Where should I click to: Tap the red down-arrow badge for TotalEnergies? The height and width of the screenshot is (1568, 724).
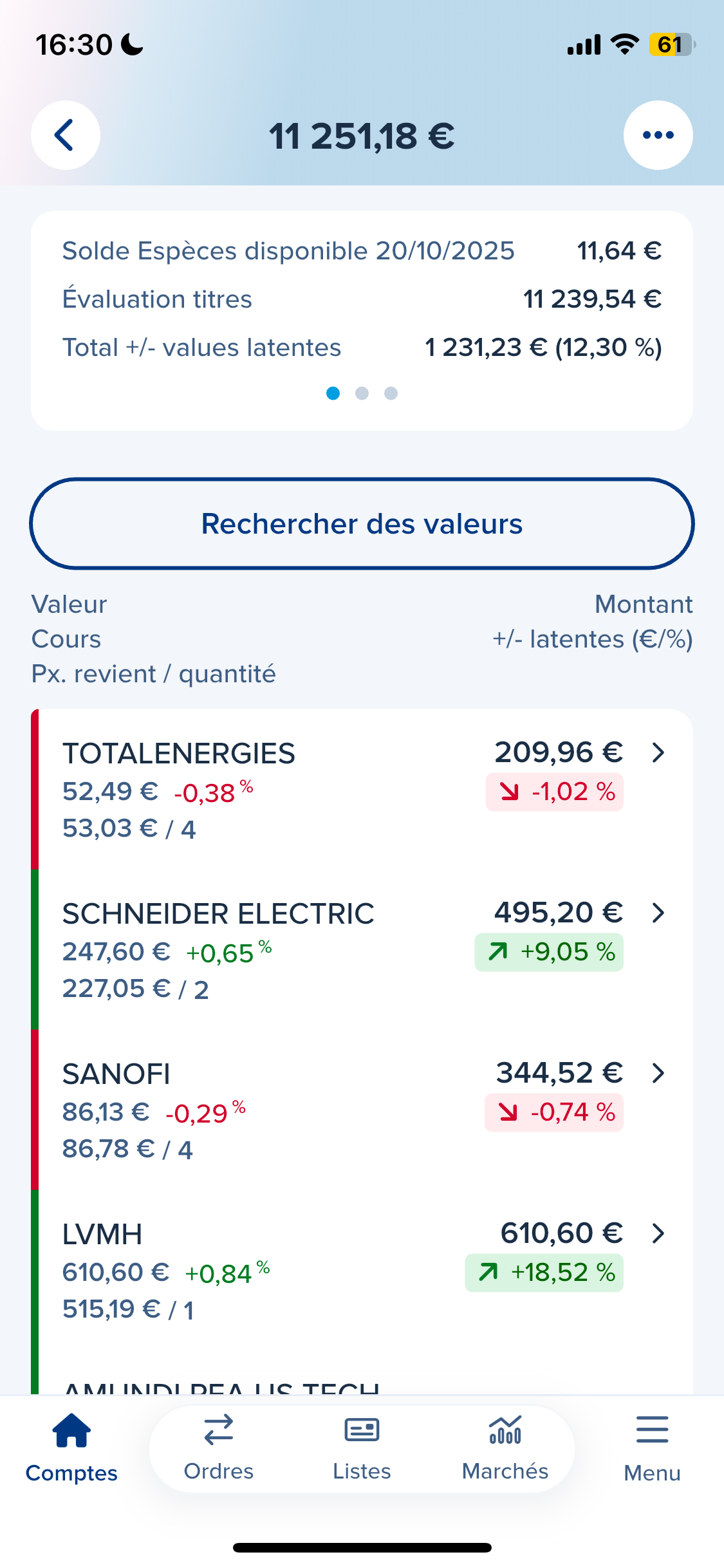coord(554,792)
